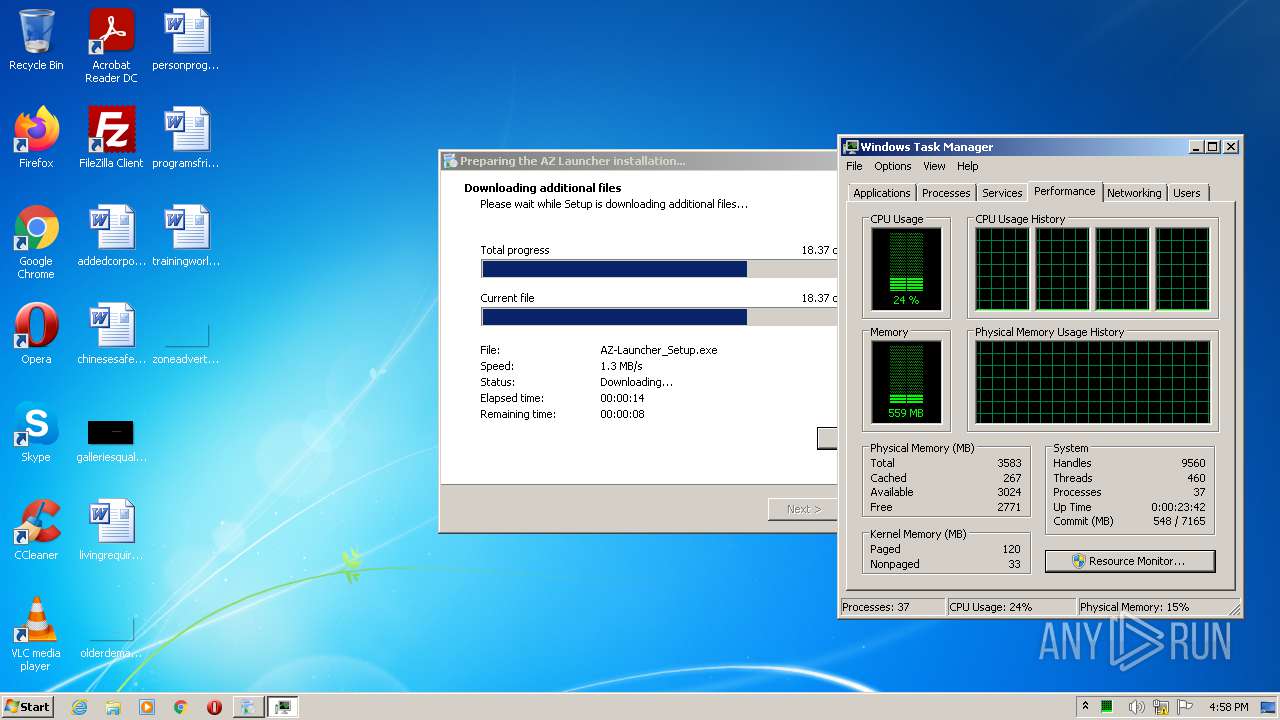Select the programsfri Word document icon
Image resolution: width=1280 pixels, height=720 pixels.
[186, 138]
